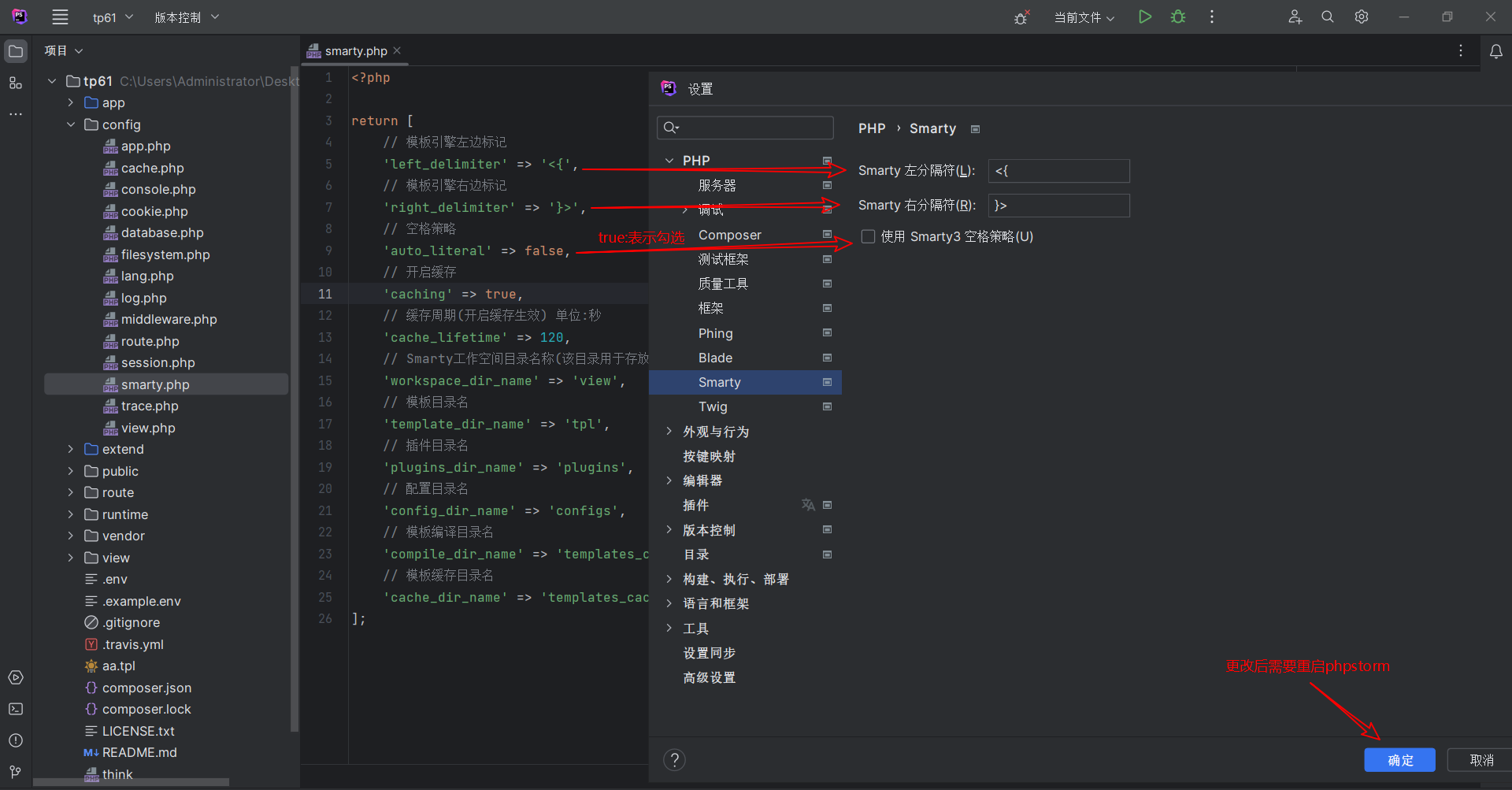Click the 确定 button

click(1399, 760)
